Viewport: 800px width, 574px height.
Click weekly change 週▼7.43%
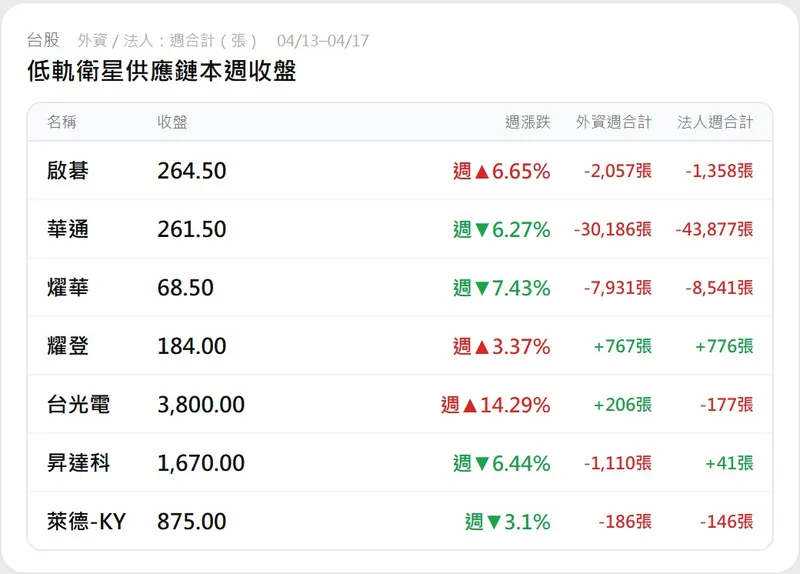pos(502,288)
